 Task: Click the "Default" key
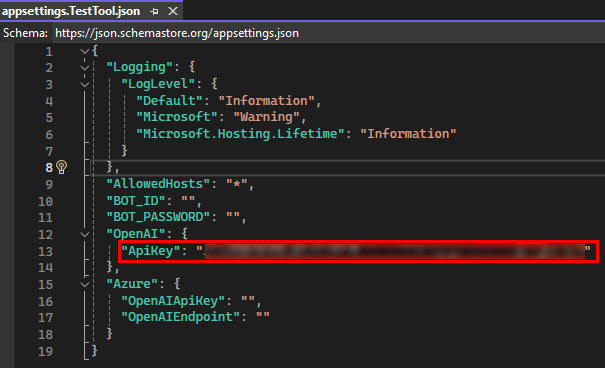[x=169, y=101]
